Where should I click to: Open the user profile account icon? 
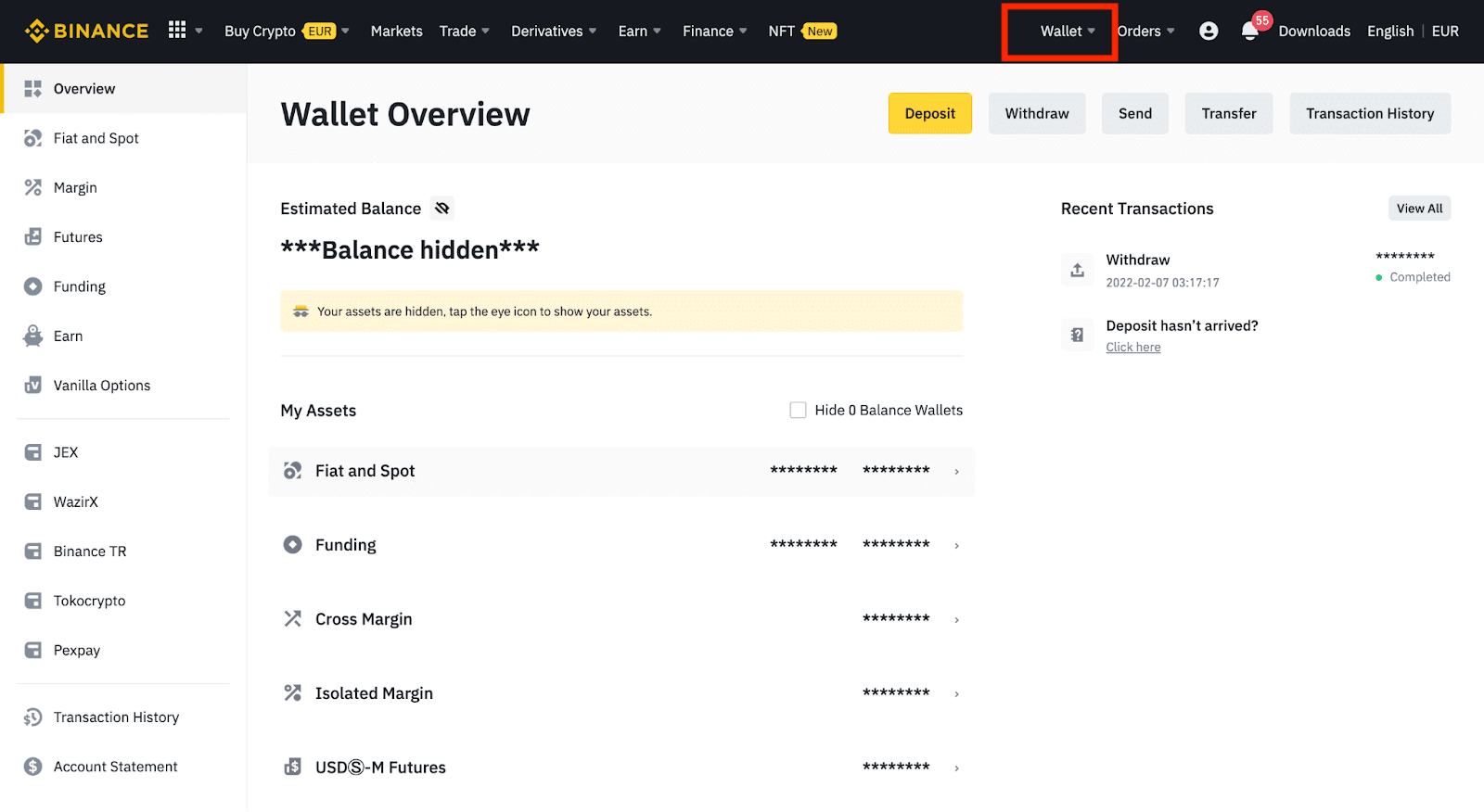pyautogui.click(x=1209, y=31)
